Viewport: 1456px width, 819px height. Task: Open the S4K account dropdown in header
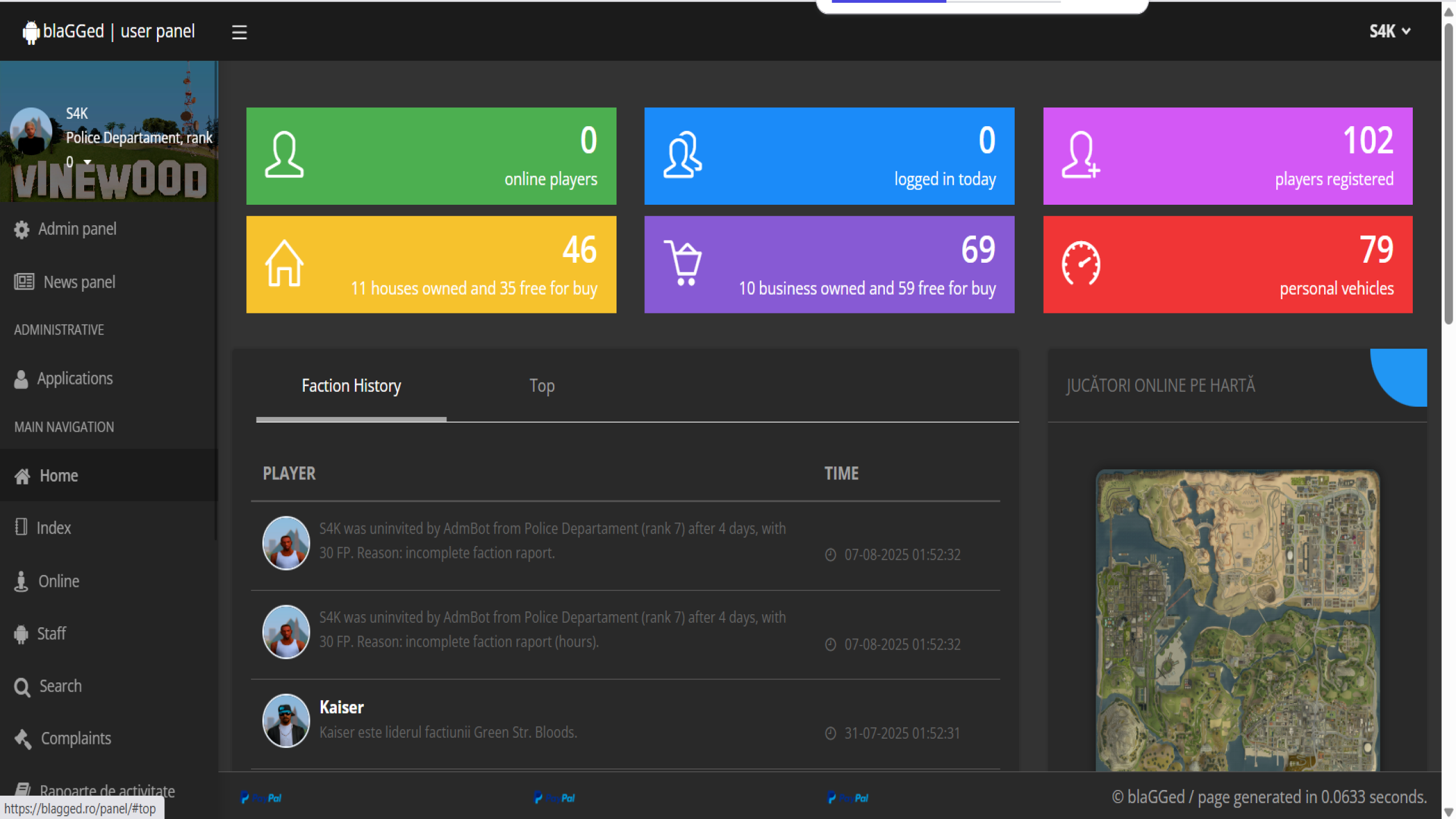pyautogui.click(x=1389, y=31)
